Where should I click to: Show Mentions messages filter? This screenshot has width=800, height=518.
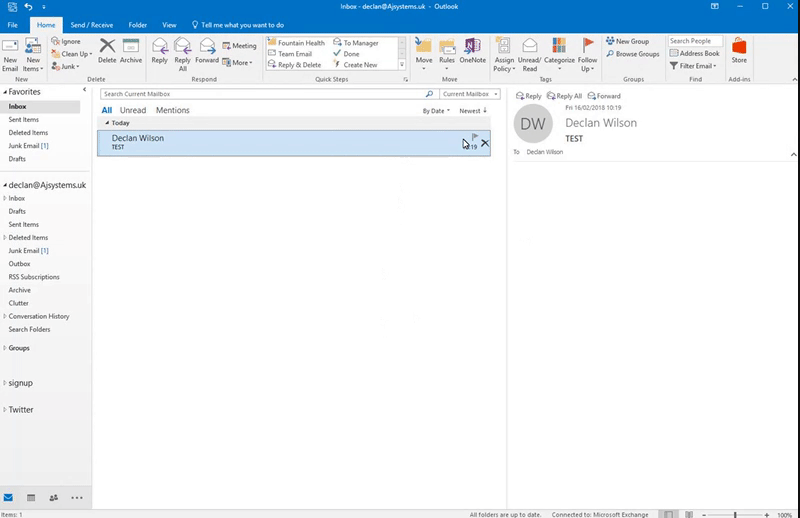(172, 110)
